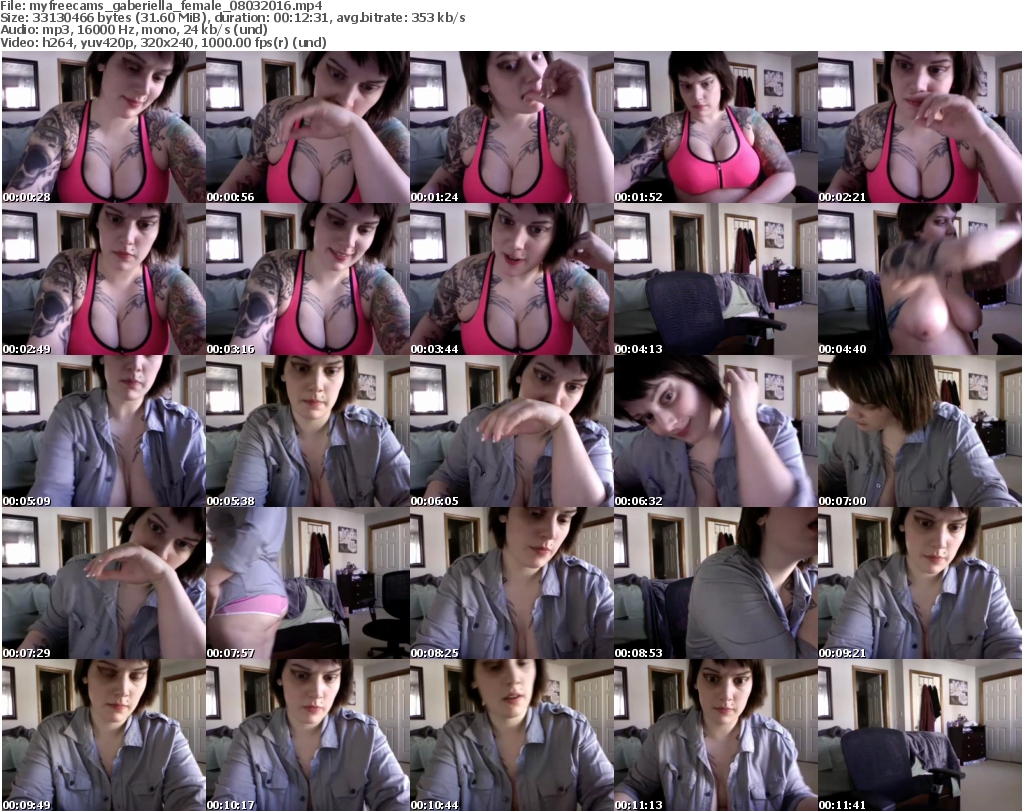Click the frame marked 00:01:52
This screenshot has width=1024, height=811.
click(x=715, y=127)
